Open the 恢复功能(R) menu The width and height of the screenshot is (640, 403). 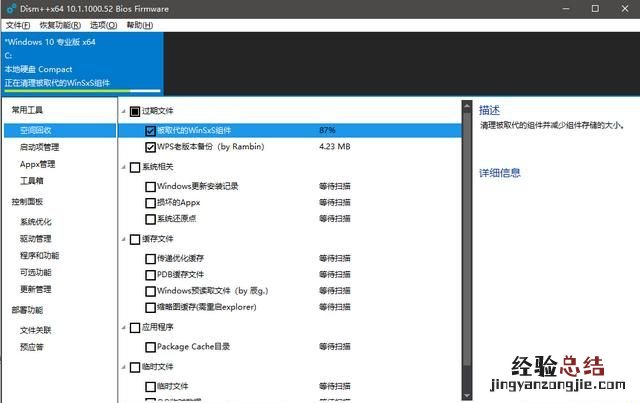(x=60, y=25)
